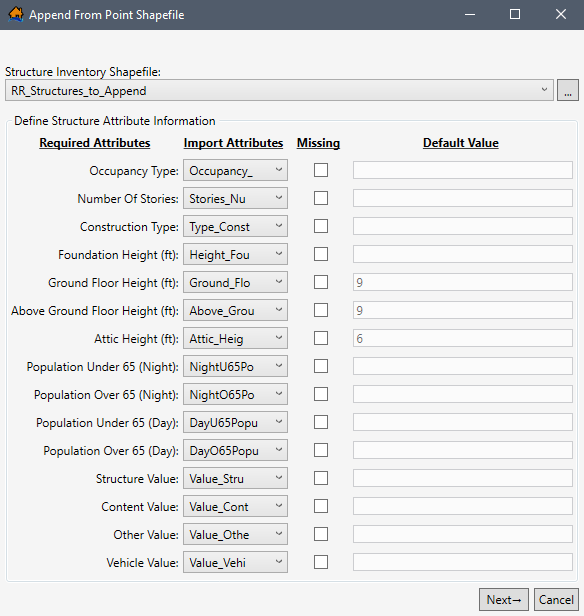The image size is (584, 616).
Task: Open the Population Under 65 (Night) dropdown
Action: [235, 367]
